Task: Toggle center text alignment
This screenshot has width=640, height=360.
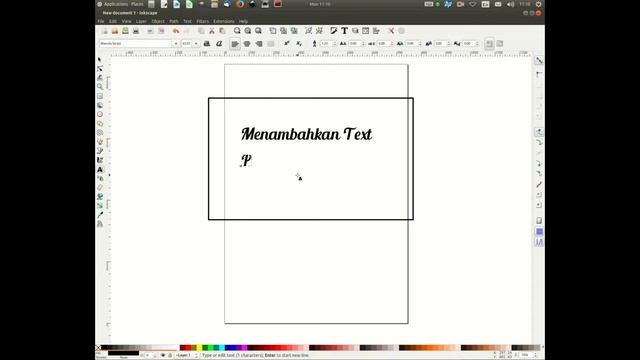Action: 247,44
